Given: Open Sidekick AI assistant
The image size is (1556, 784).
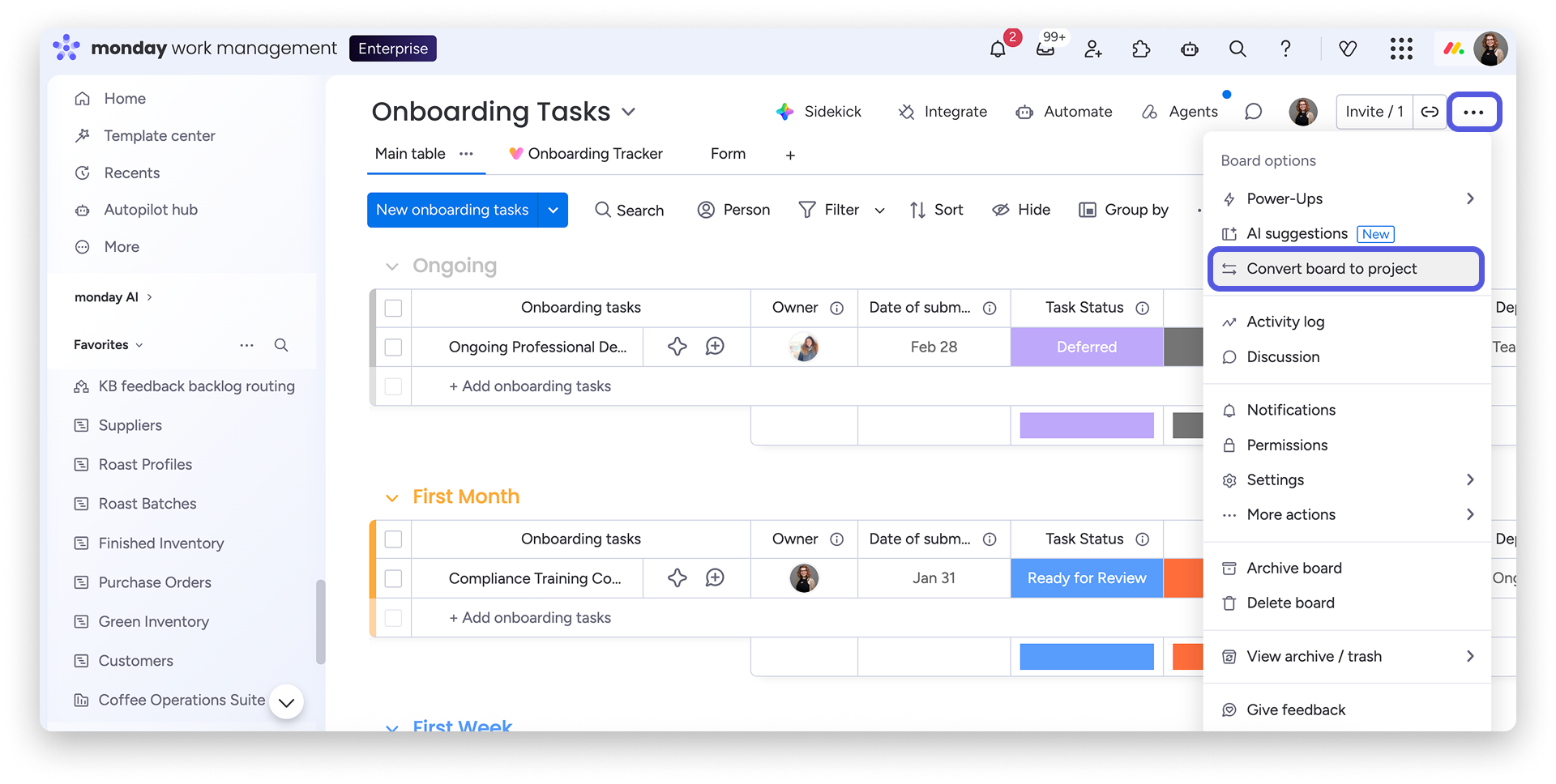Looking at the screenshot, I should click(x=819, y=112).
